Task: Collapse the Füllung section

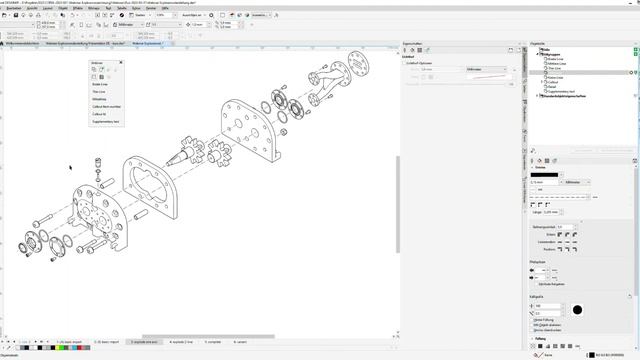Action: tap(532, 339)
